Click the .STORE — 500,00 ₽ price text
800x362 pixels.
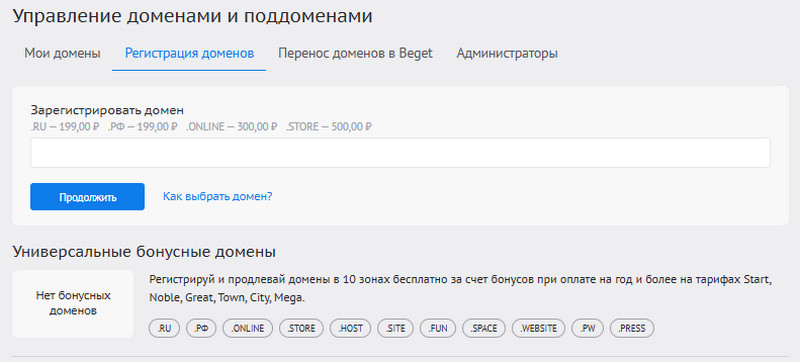click(x=329, y=126)
